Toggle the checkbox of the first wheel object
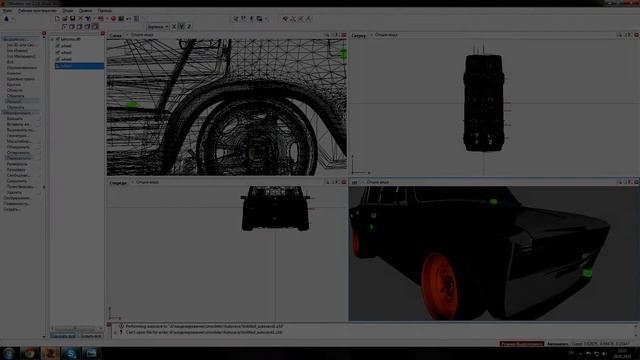The height and width of the screenshot is (360, 640). [x=58, y=46]
